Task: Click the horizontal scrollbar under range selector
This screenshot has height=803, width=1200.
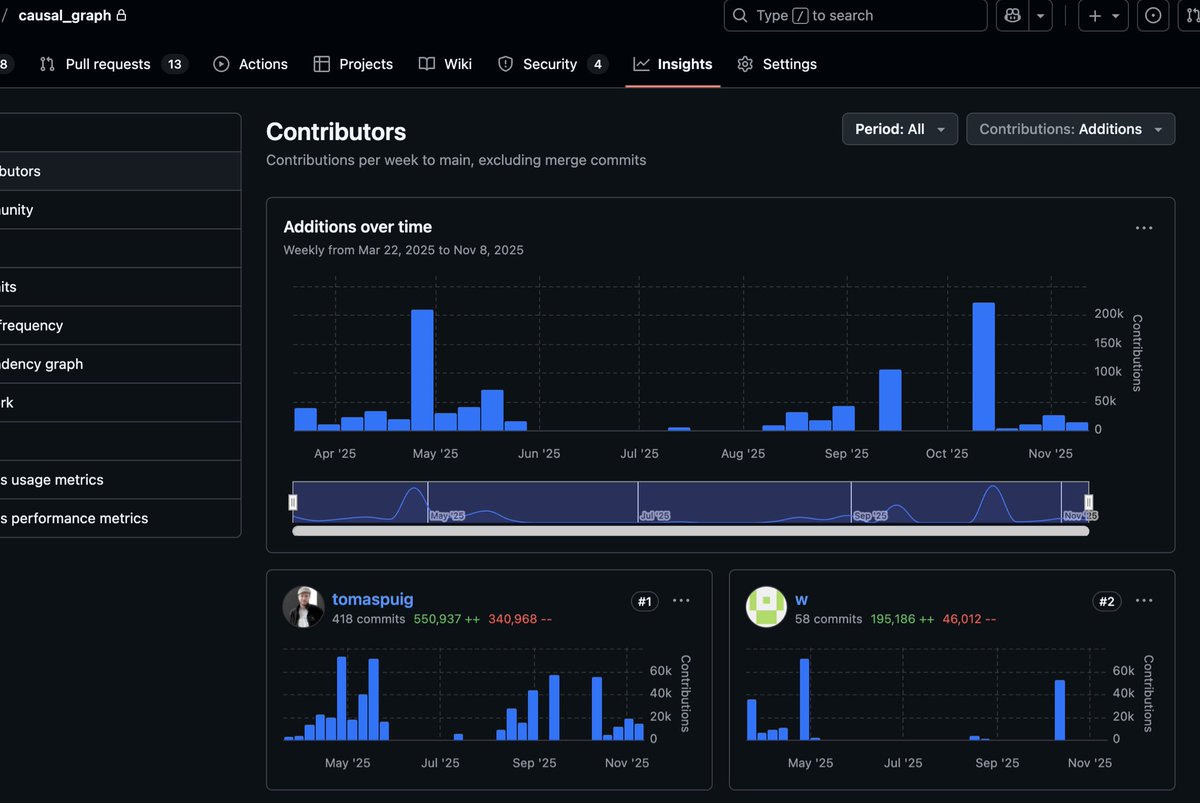Action: (690, 531)
